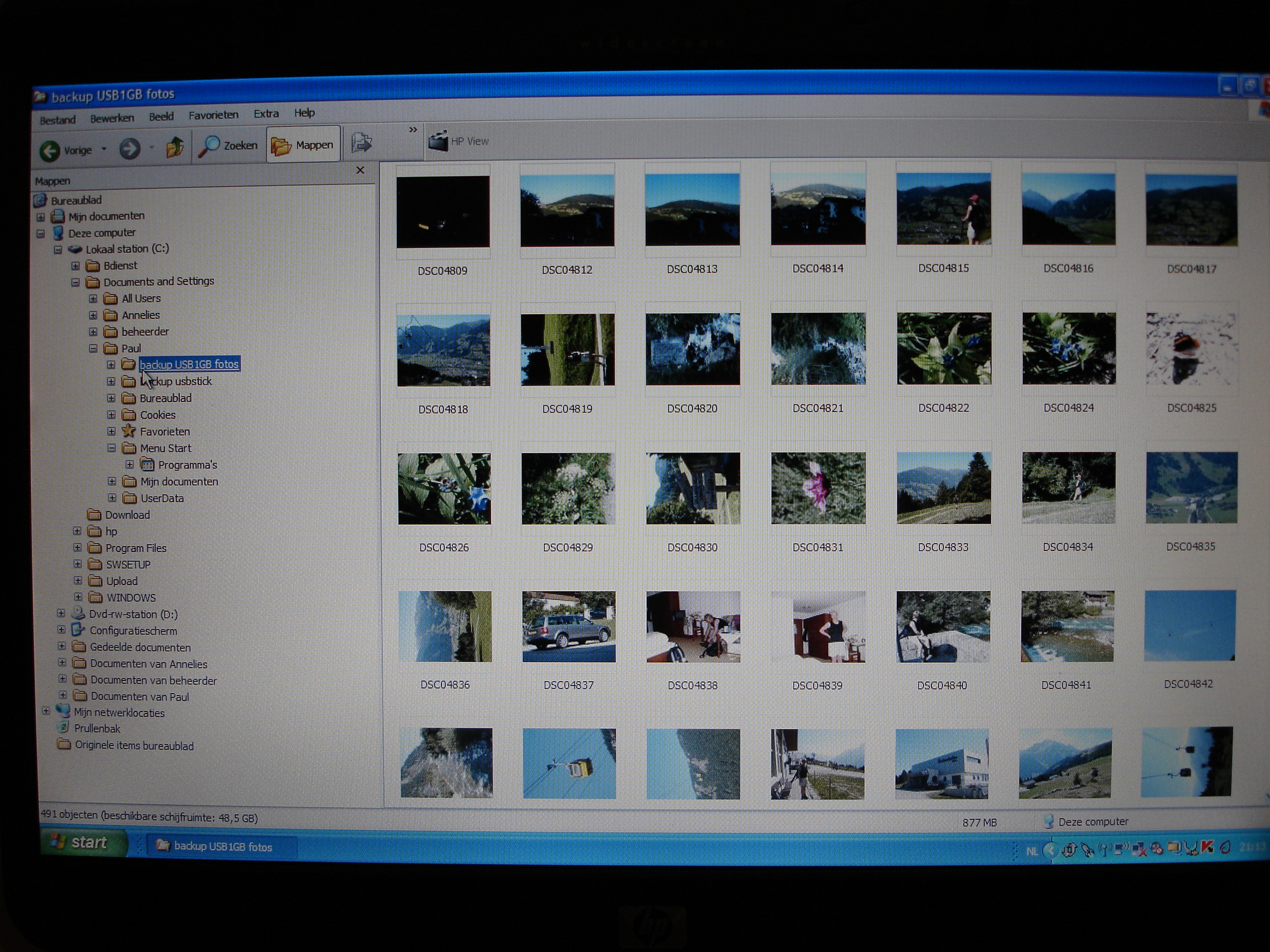Select Dvd-rw-station (D:) drive
The width and height of the screenshot is (1270, 952).
coord(133,614)
